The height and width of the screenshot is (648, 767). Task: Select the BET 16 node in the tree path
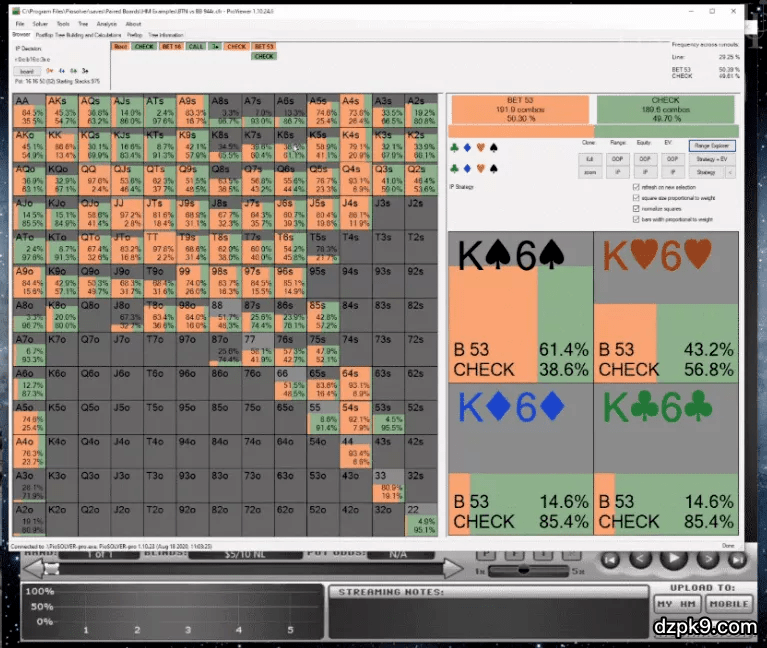171,46
